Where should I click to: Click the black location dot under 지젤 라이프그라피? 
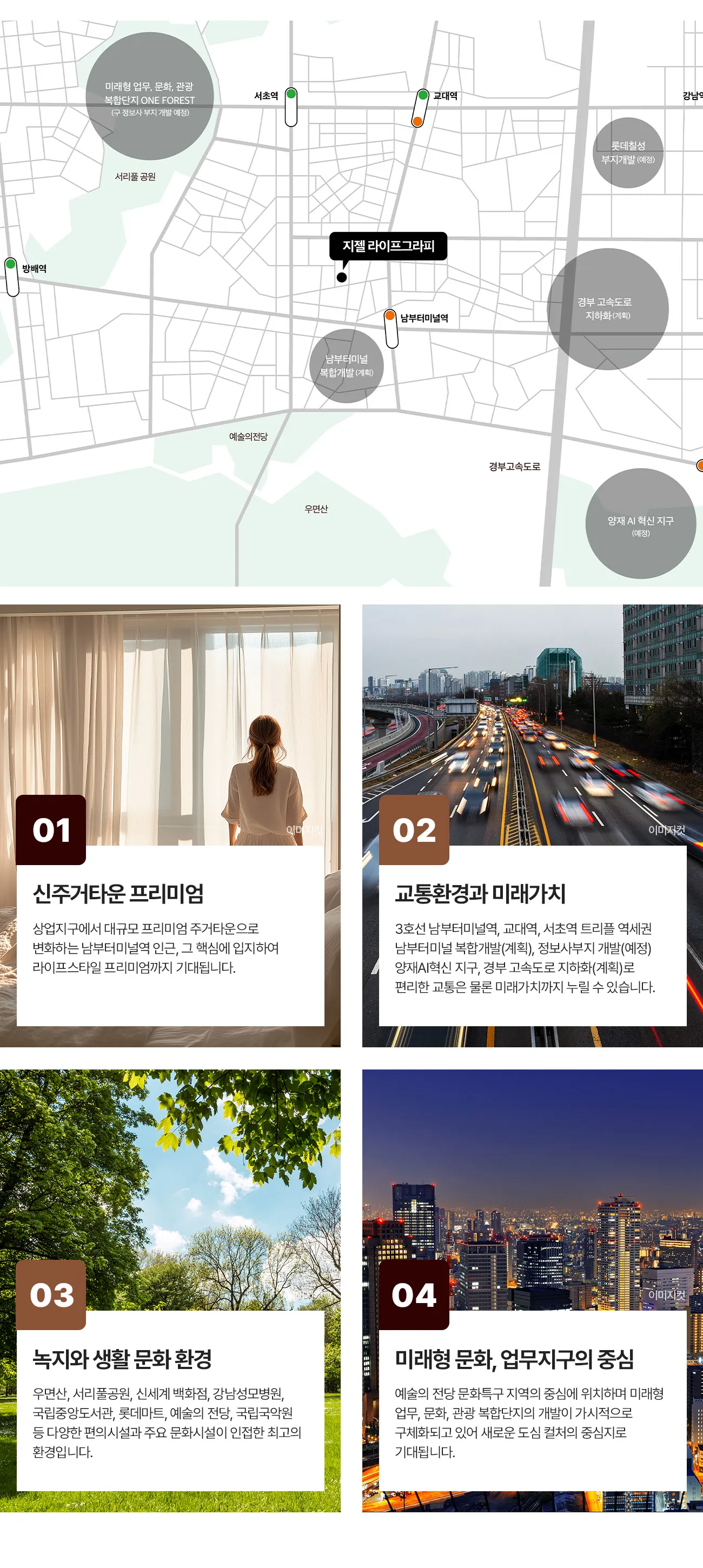click(x=341, y=277)
